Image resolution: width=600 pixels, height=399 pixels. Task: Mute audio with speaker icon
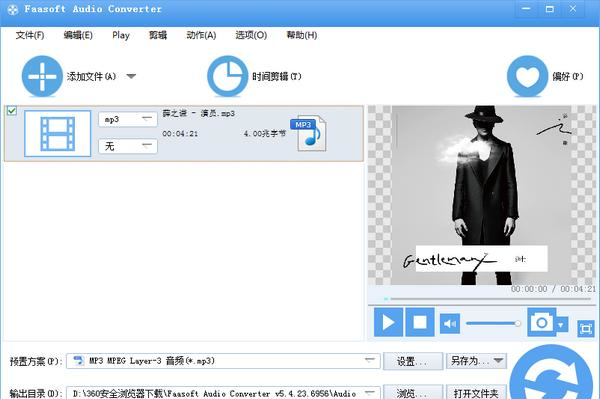(450, 324)
